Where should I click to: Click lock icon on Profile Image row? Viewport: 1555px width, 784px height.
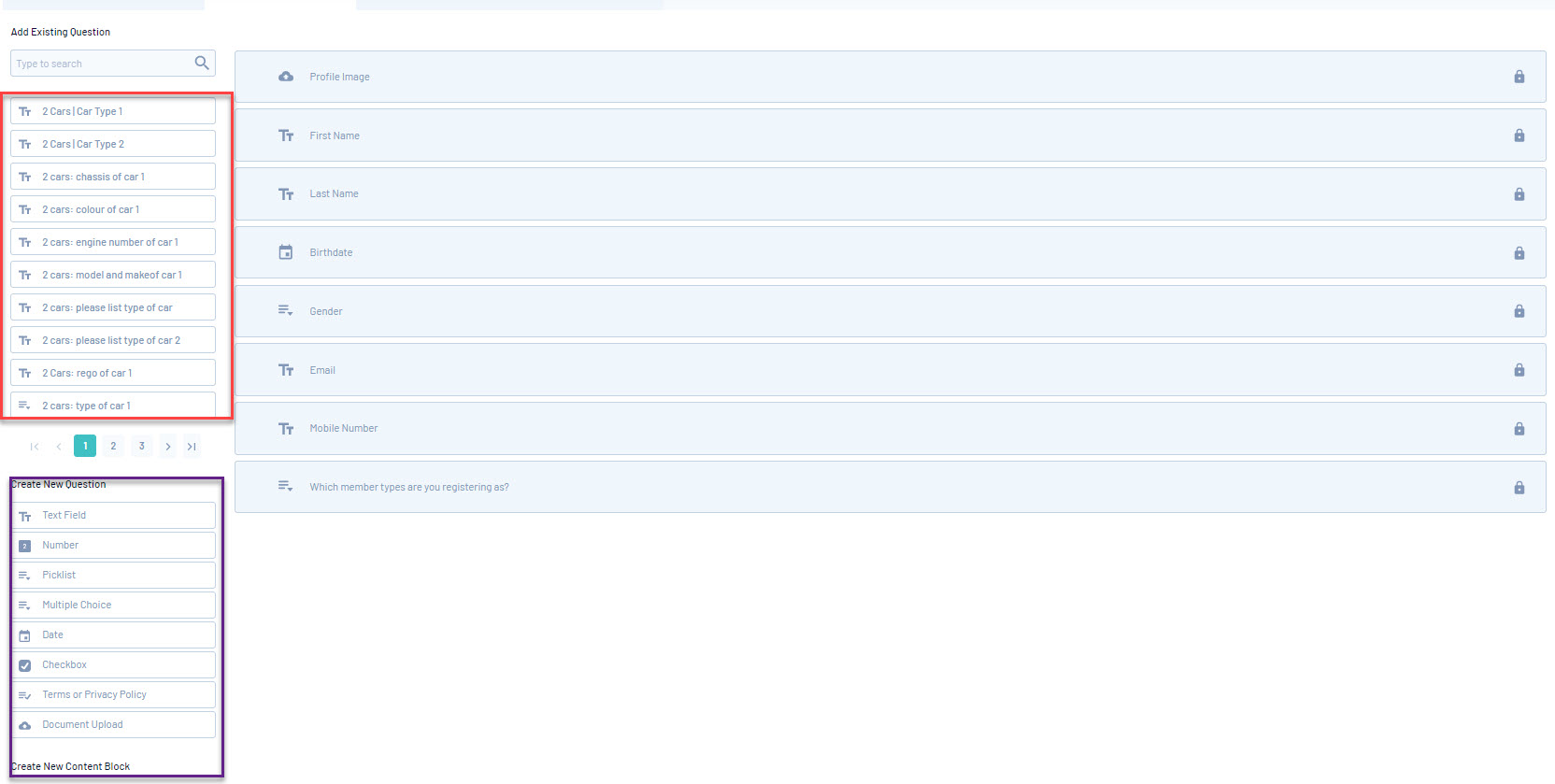click(1519, 77)
